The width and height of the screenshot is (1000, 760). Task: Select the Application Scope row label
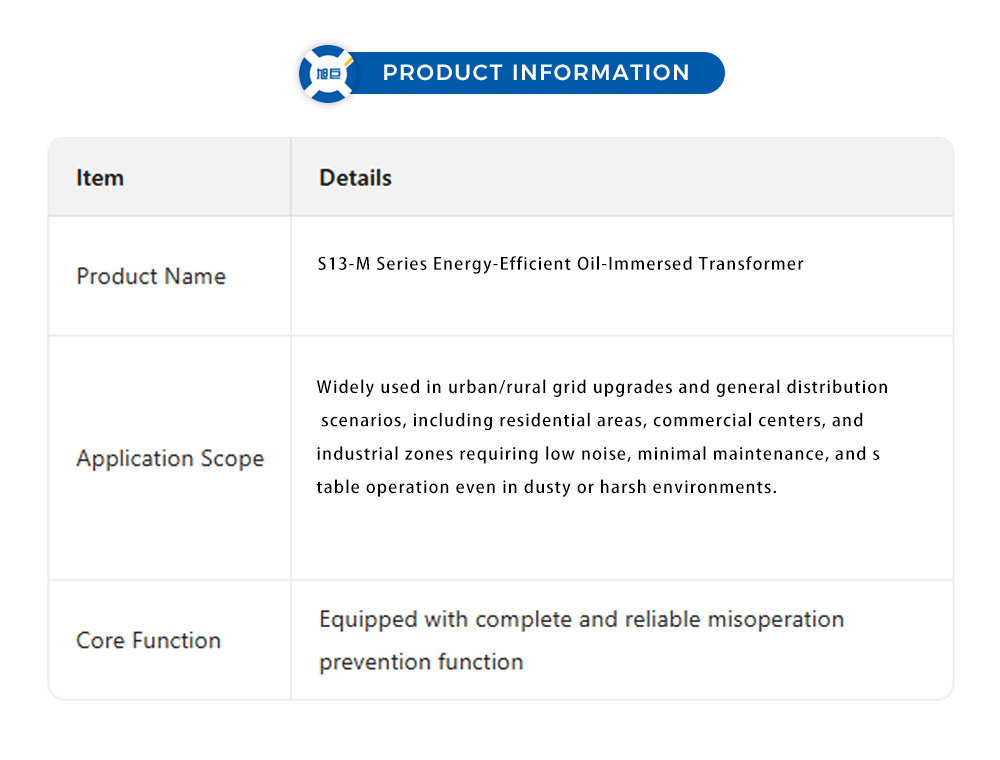[x=170, y=459]
